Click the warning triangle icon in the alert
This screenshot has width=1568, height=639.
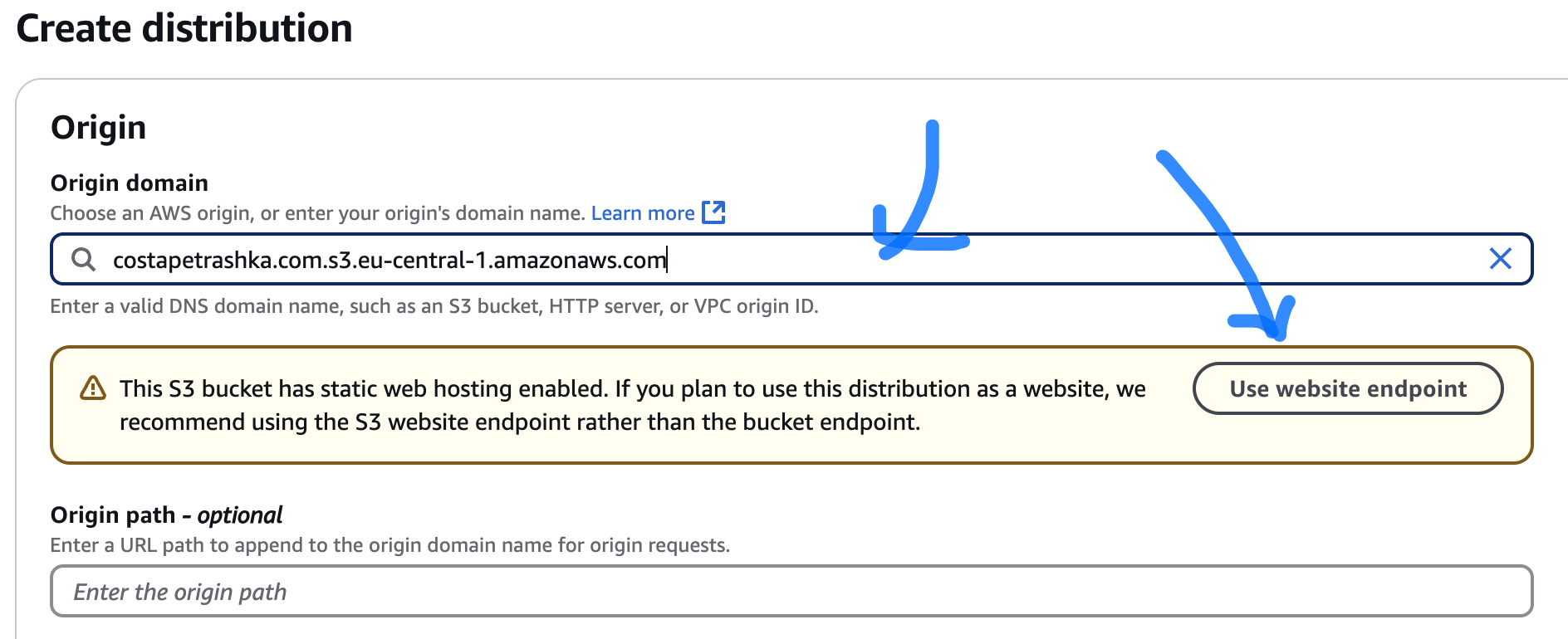point(92,388)
